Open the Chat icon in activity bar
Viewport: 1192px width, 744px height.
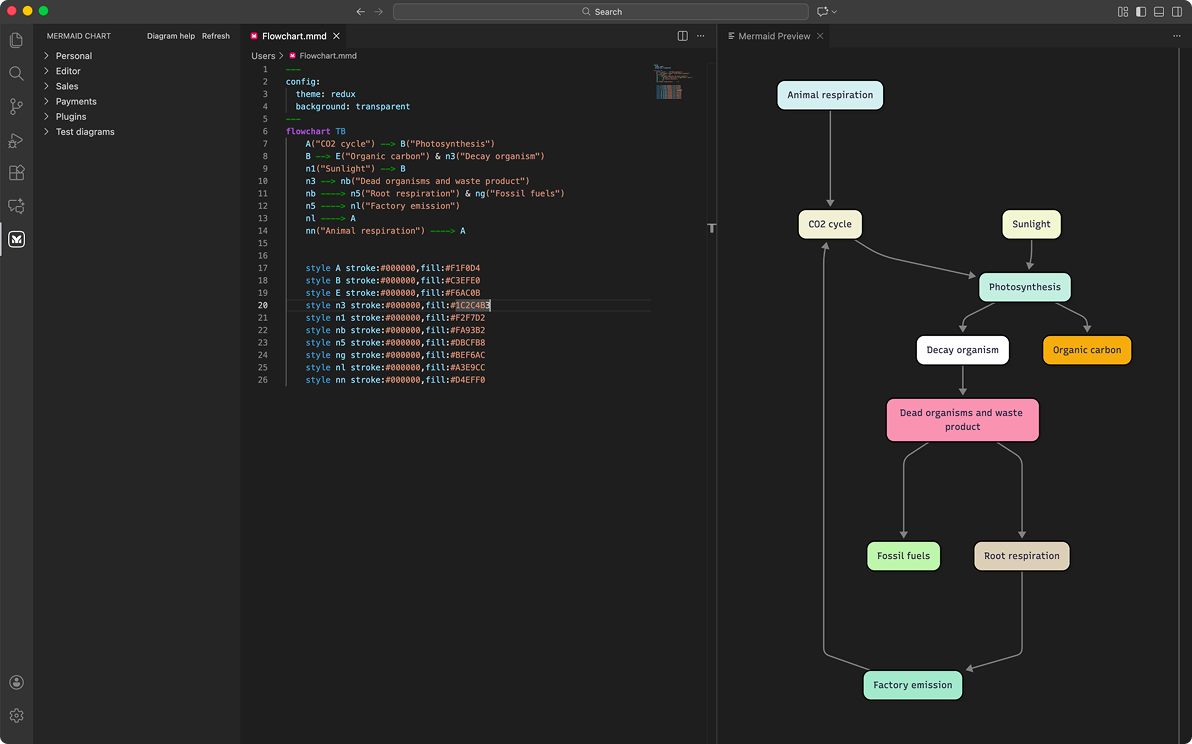[16, 206]
